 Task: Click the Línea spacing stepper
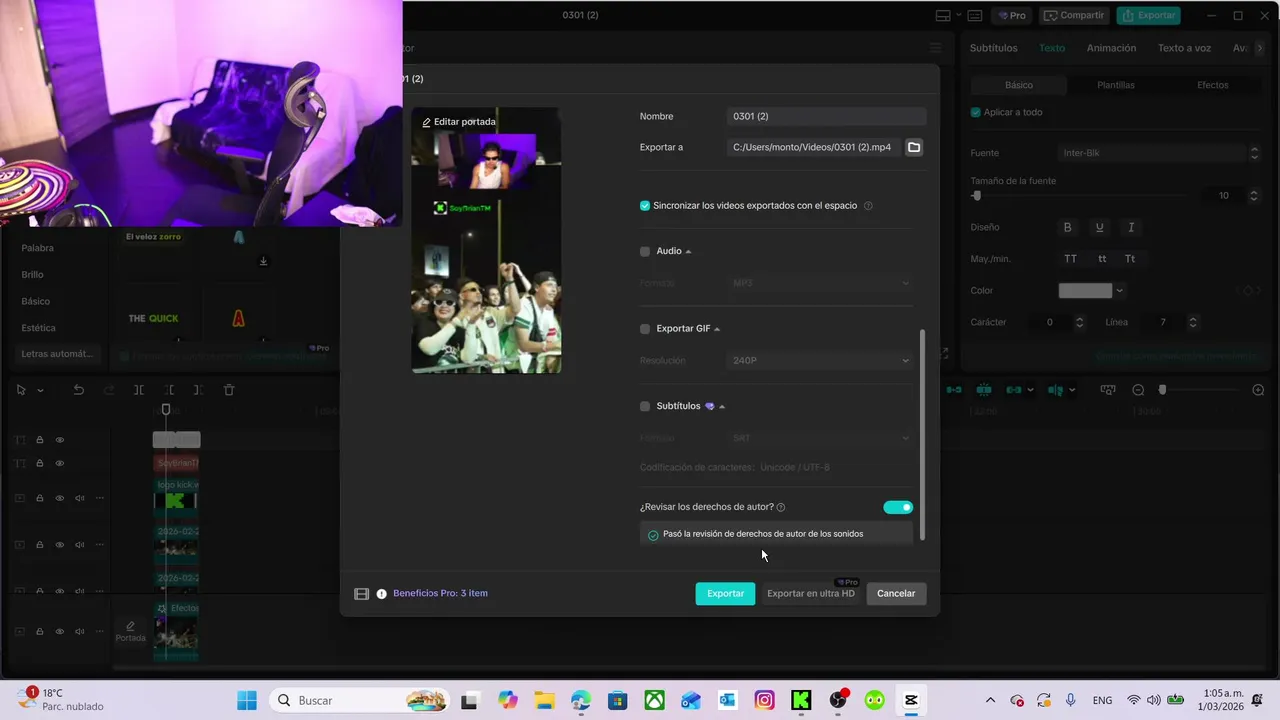[x=1192, y=322]
